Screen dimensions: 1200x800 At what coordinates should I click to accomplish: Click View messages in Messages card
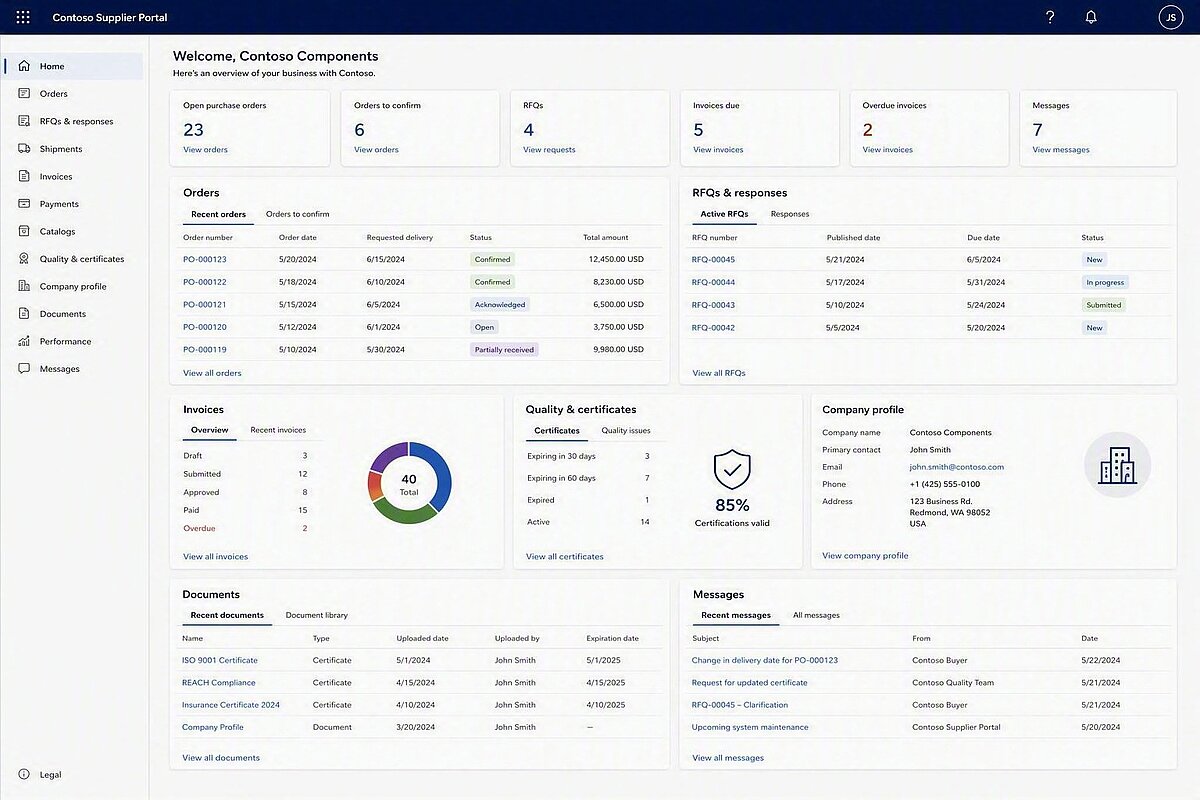[x=1061, y=150]
